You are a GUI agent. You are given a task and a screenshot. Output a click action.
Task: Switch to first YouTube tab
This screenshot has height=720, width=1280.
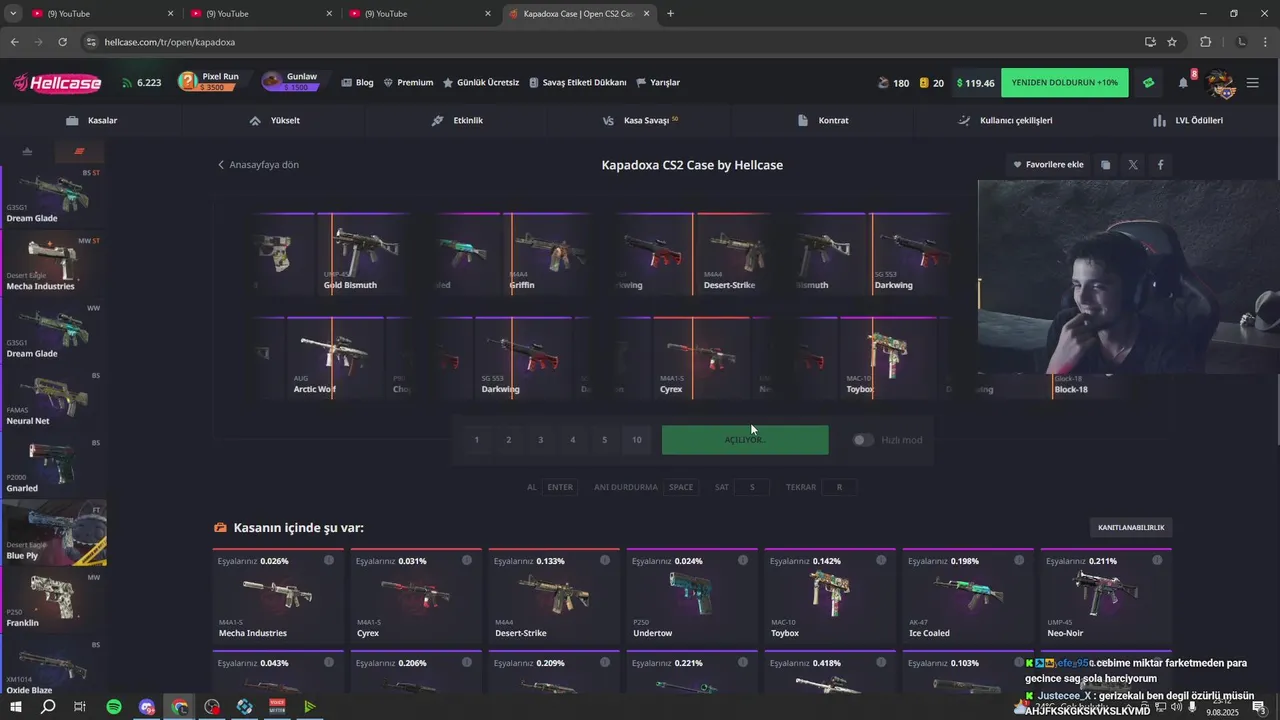[103, 14]
